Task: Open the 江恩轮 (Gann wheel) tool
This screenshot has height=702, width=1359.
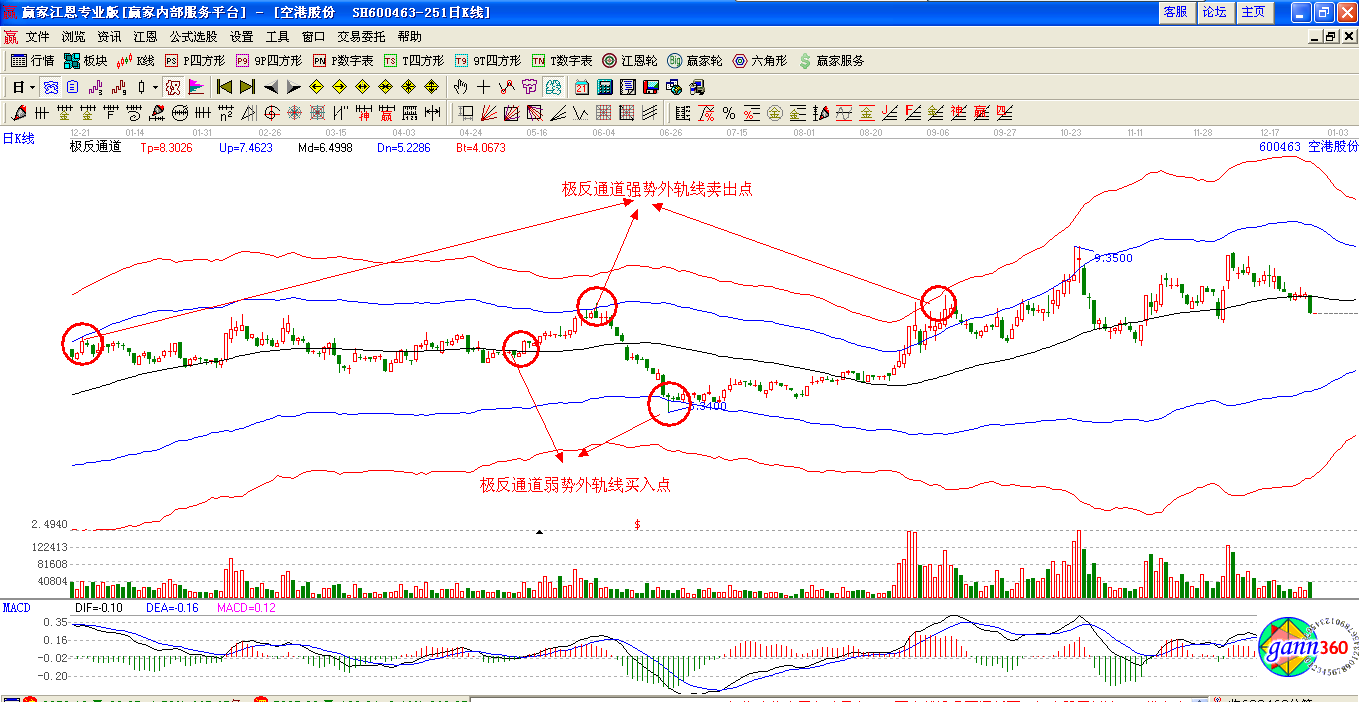Action: (628, 61)
